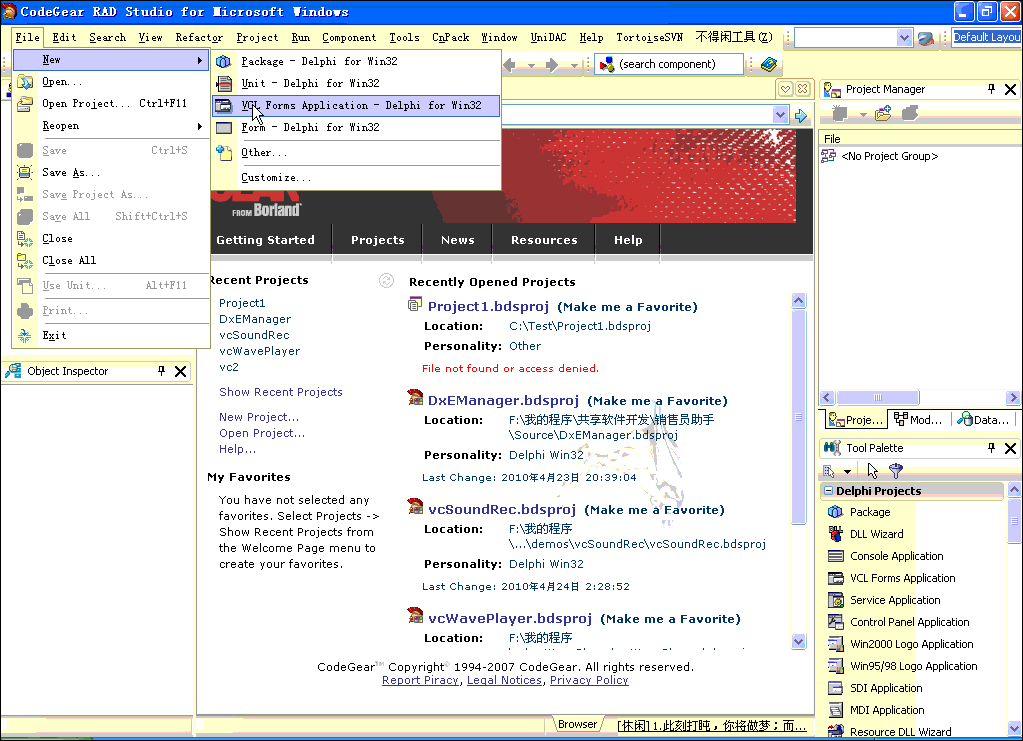Switch to the Model View tab
This screenshot has height=741, width=1023.
[918, 419]
